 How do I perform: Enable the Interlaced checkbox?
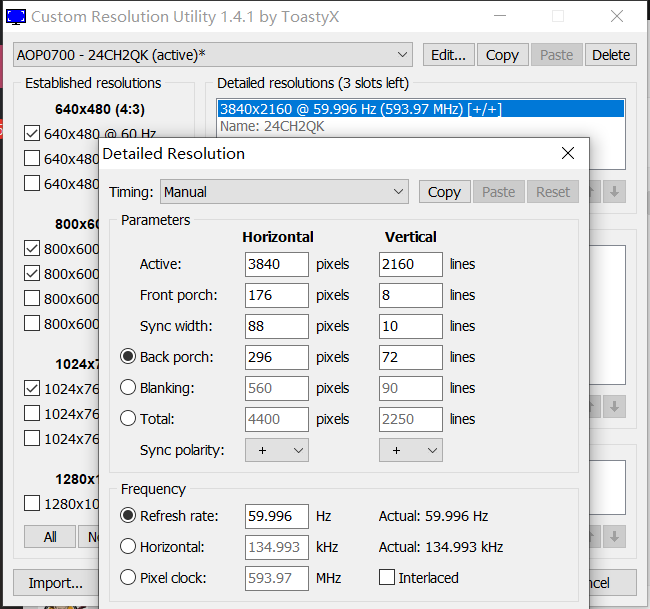[x=387, y=578]
